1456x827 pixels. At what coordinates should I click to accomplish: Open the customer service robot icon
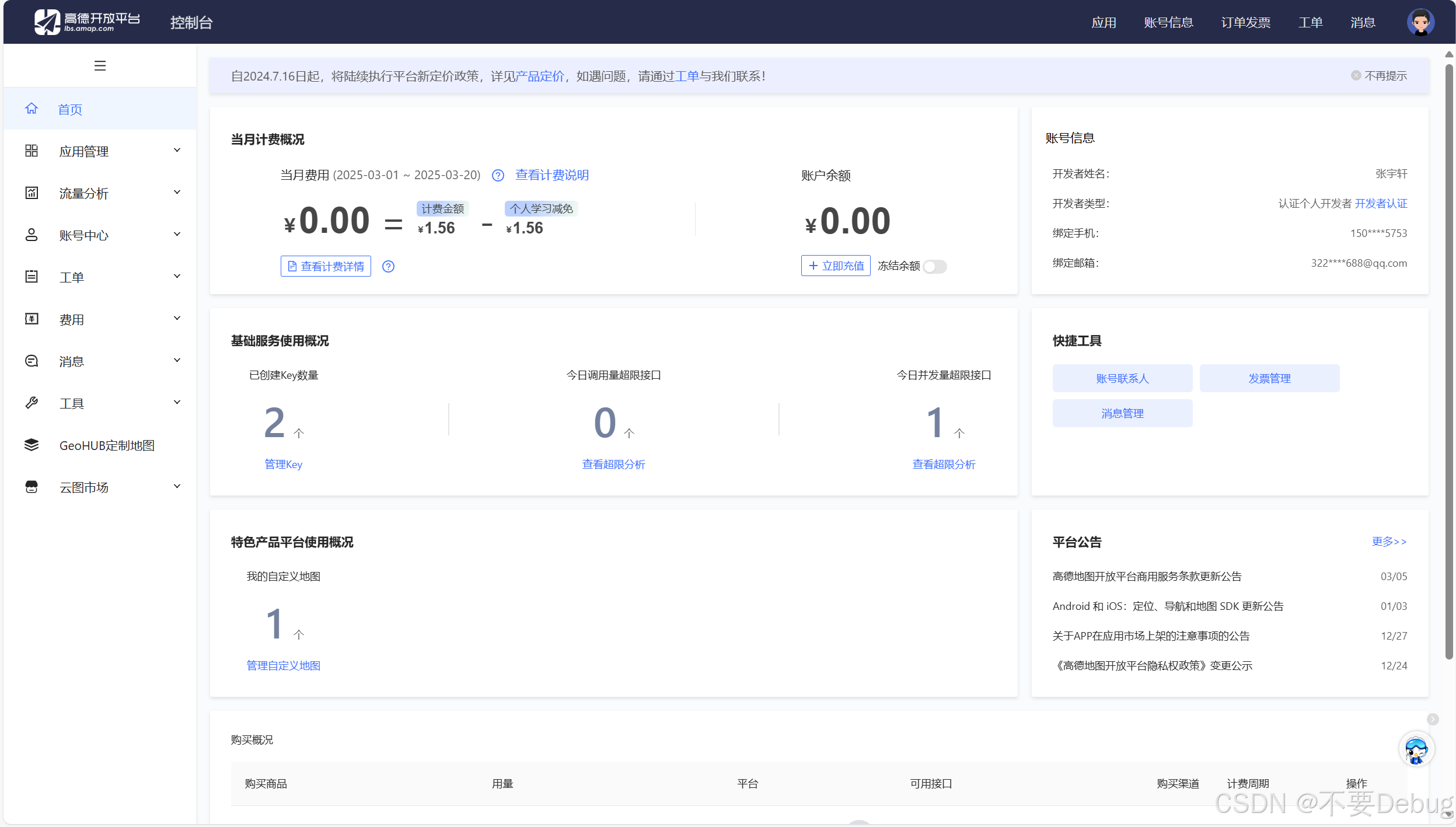1416,750
